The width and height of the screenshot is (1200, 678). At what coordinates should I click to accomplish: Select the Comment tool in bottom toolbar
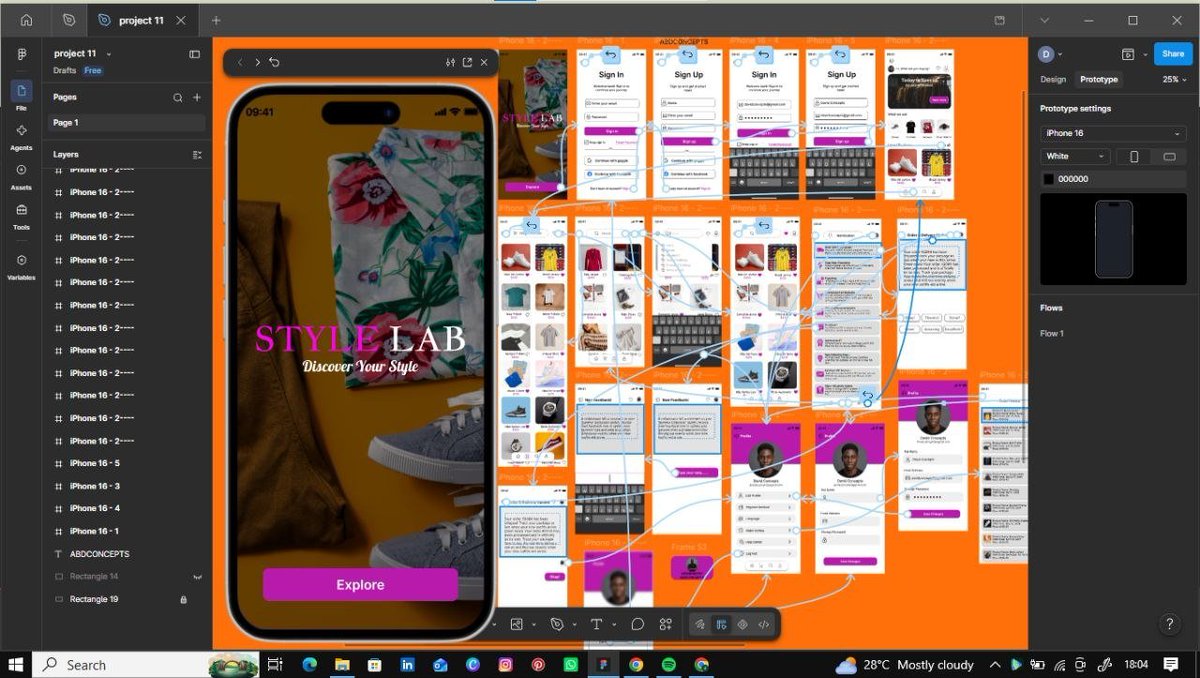click(637, 624)
